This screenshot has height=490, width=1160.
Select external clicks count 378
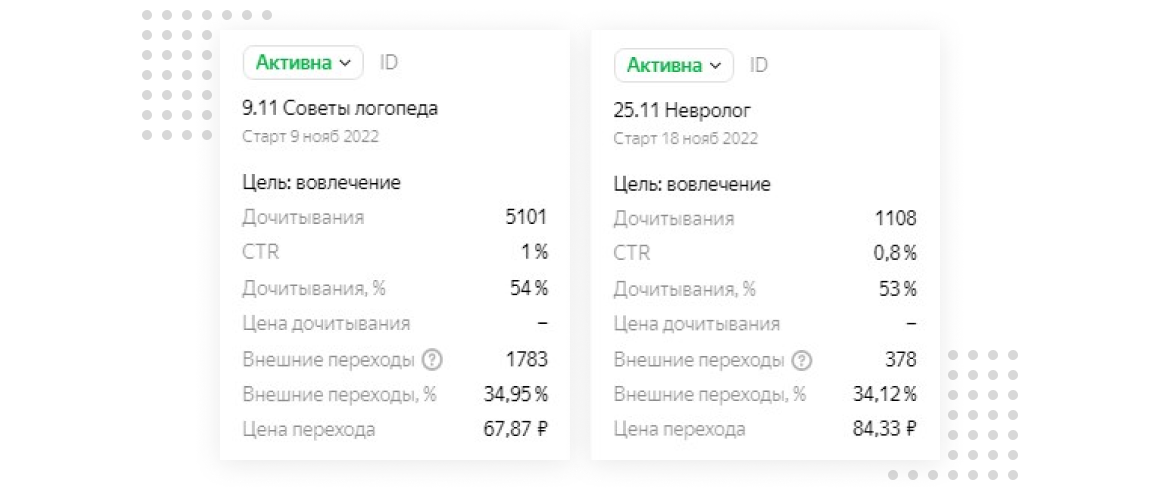tap(901, 360)
